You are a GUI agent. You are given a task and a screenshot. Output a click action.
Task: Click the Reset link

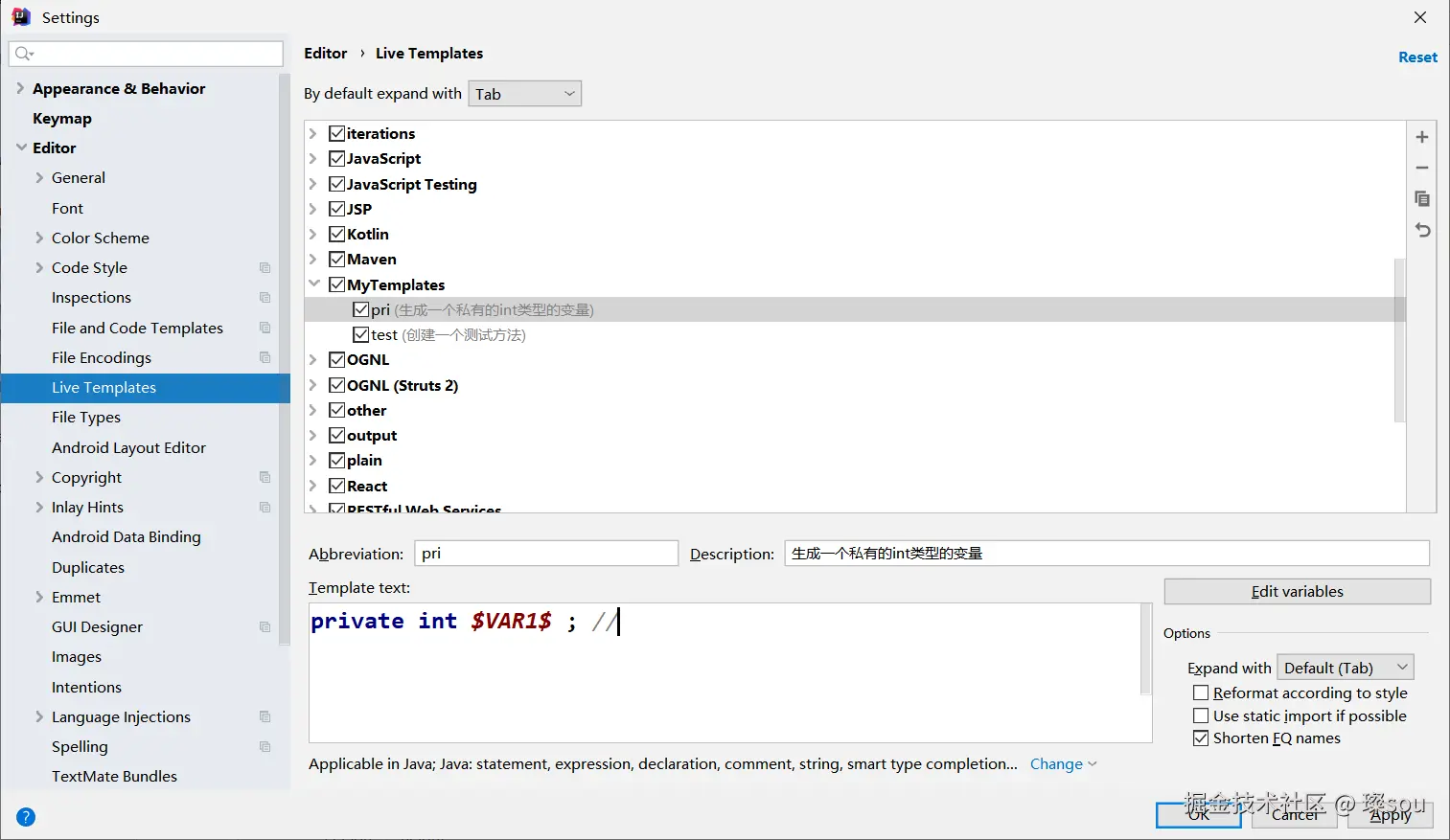click(1417, 57)
